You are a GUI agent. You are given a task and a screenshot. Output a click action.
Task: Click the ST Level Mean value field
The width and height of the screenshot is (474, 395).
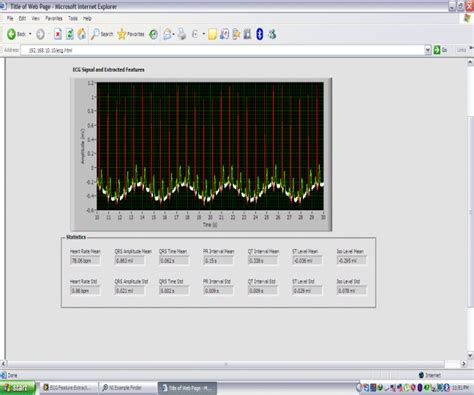tap(307, 261)
